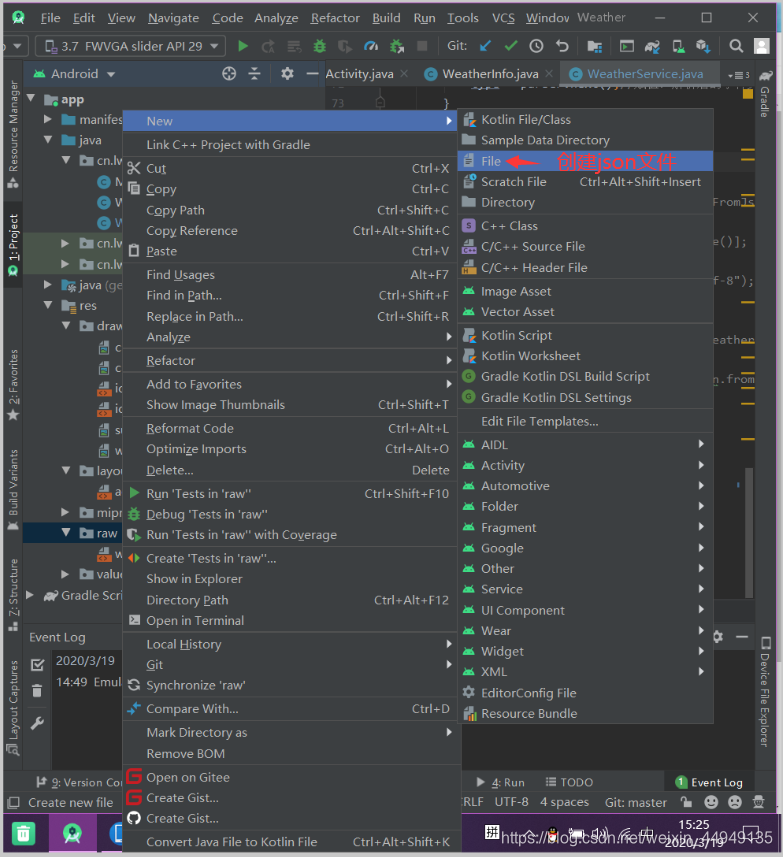Expand the XML submenu arrow
This screenshot has width=783, height=857.
[x=701, y=672]
